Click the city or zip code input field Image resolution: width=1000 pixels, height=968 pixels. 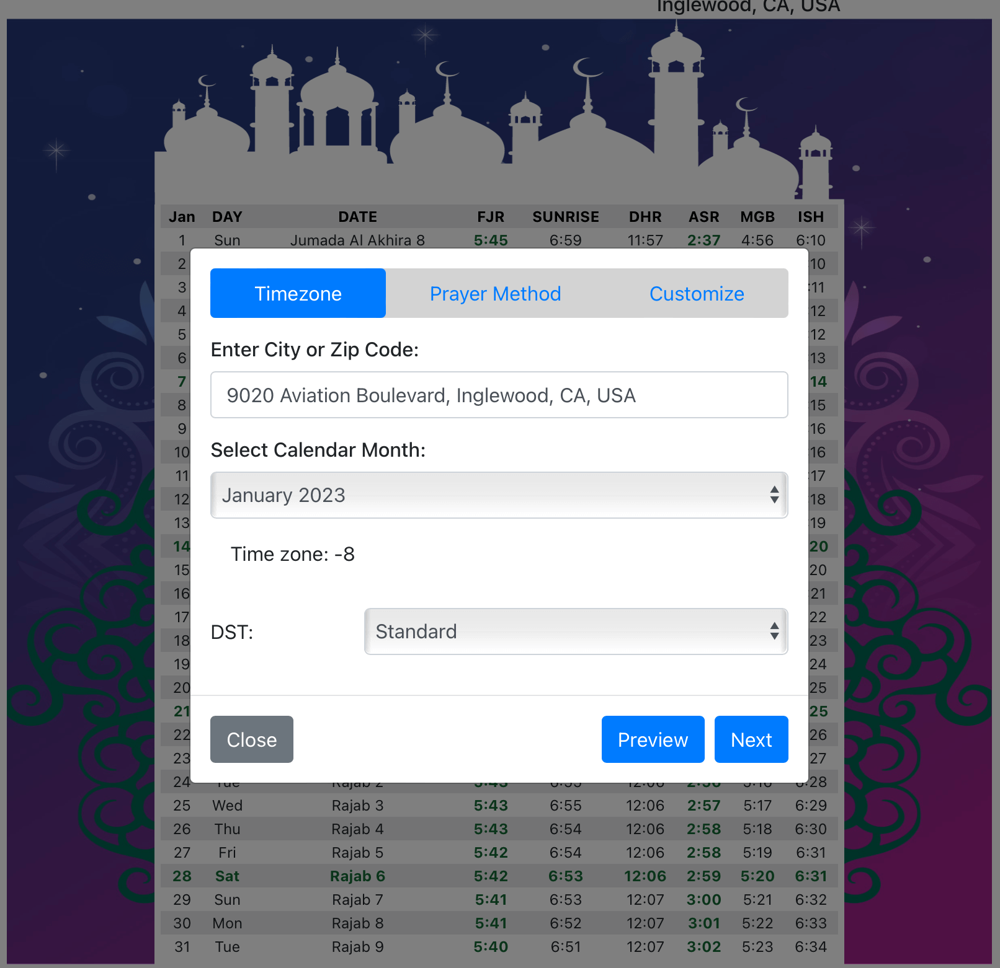point(499,395)
